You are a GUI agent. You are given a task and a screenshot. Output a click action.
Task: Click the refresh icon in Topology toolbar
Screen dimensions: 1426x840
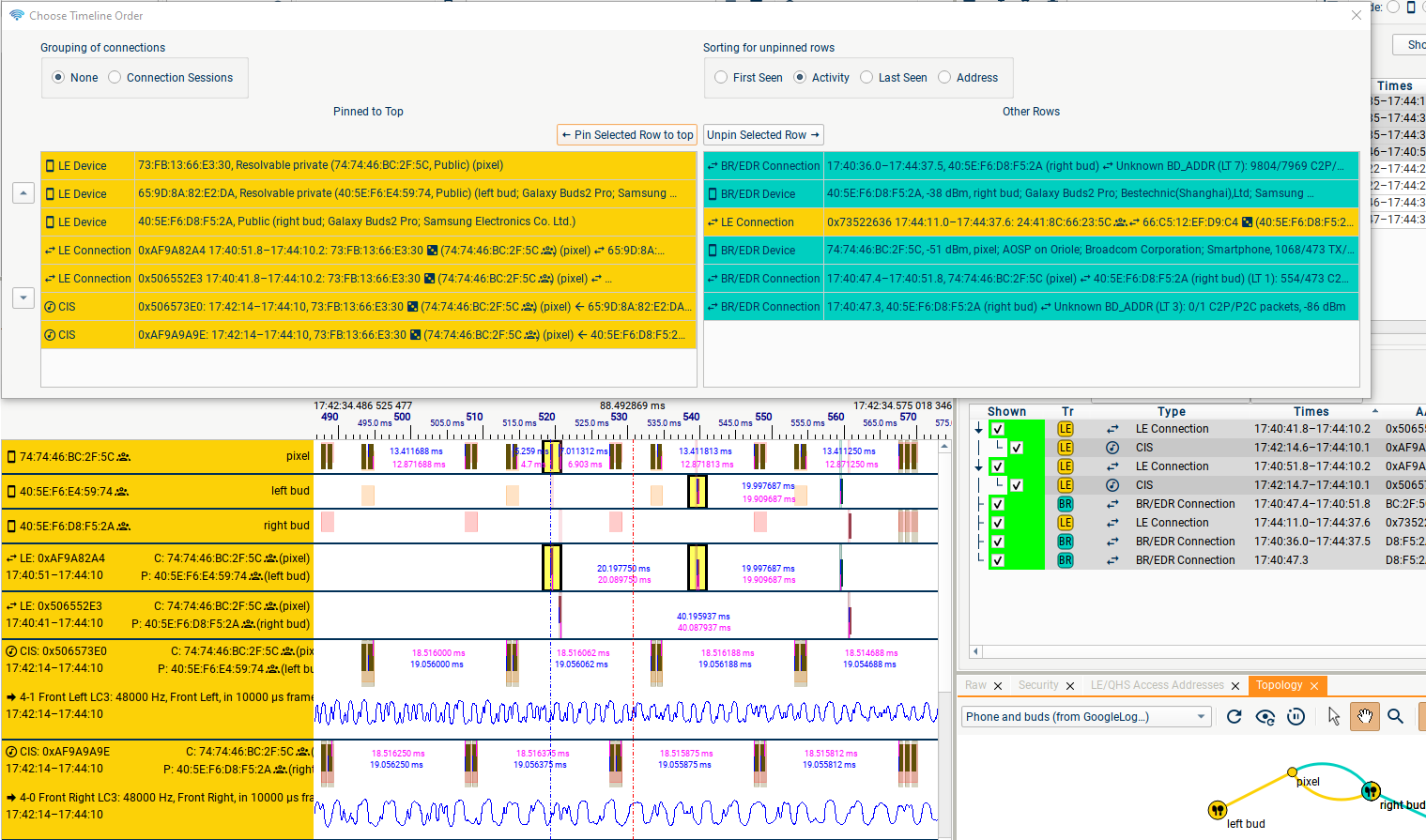(x=1234, y=717)
